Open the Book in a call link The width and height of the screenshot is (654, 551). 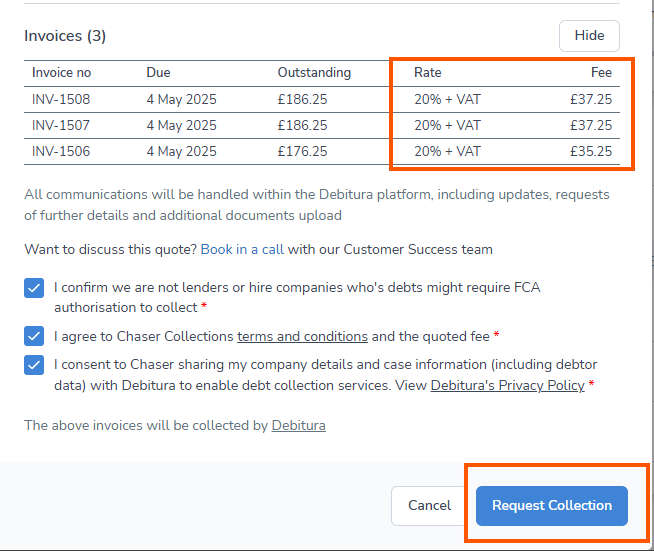coord(242,249)
